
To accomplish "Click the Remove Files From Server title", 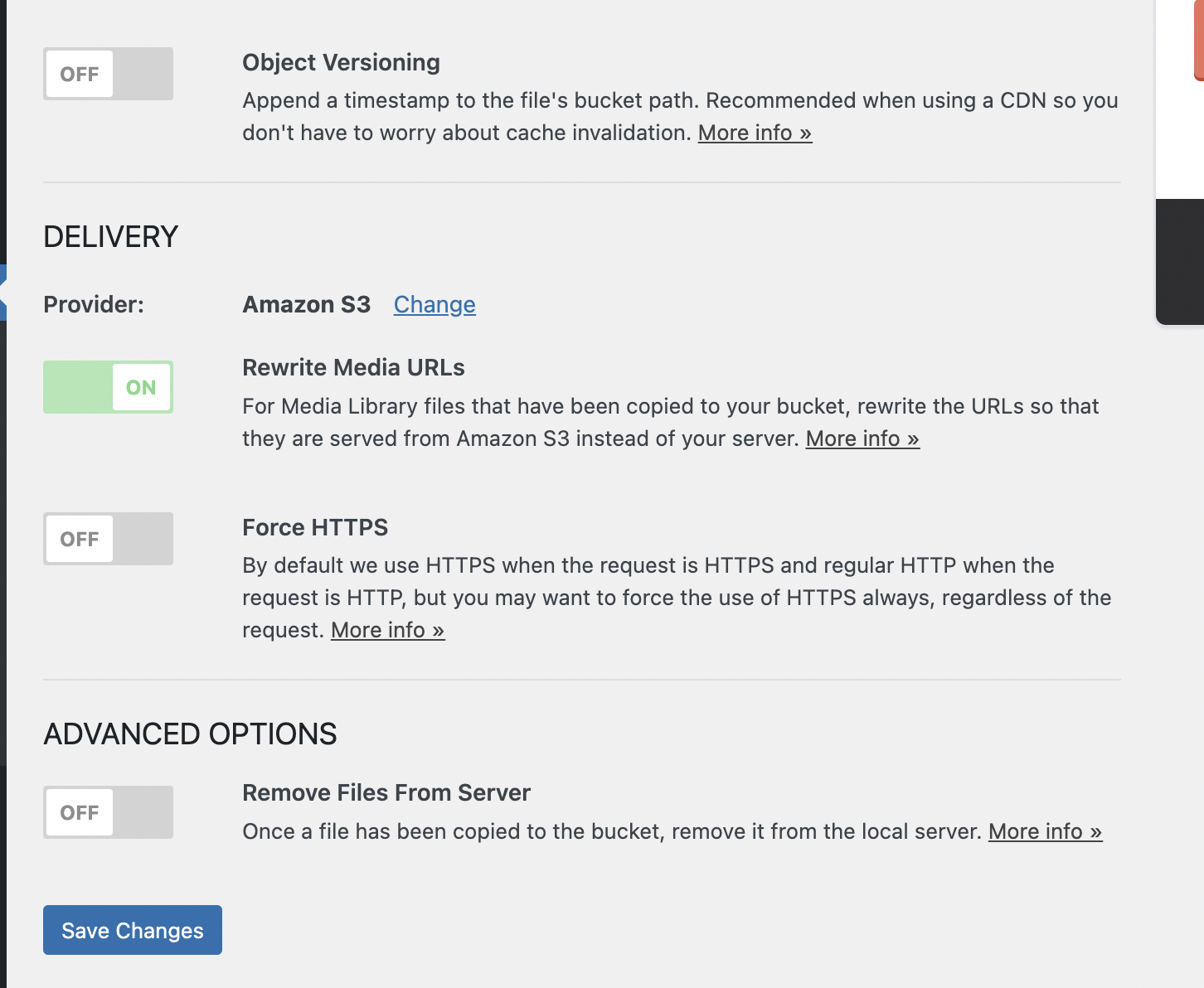I will (386, 792).
